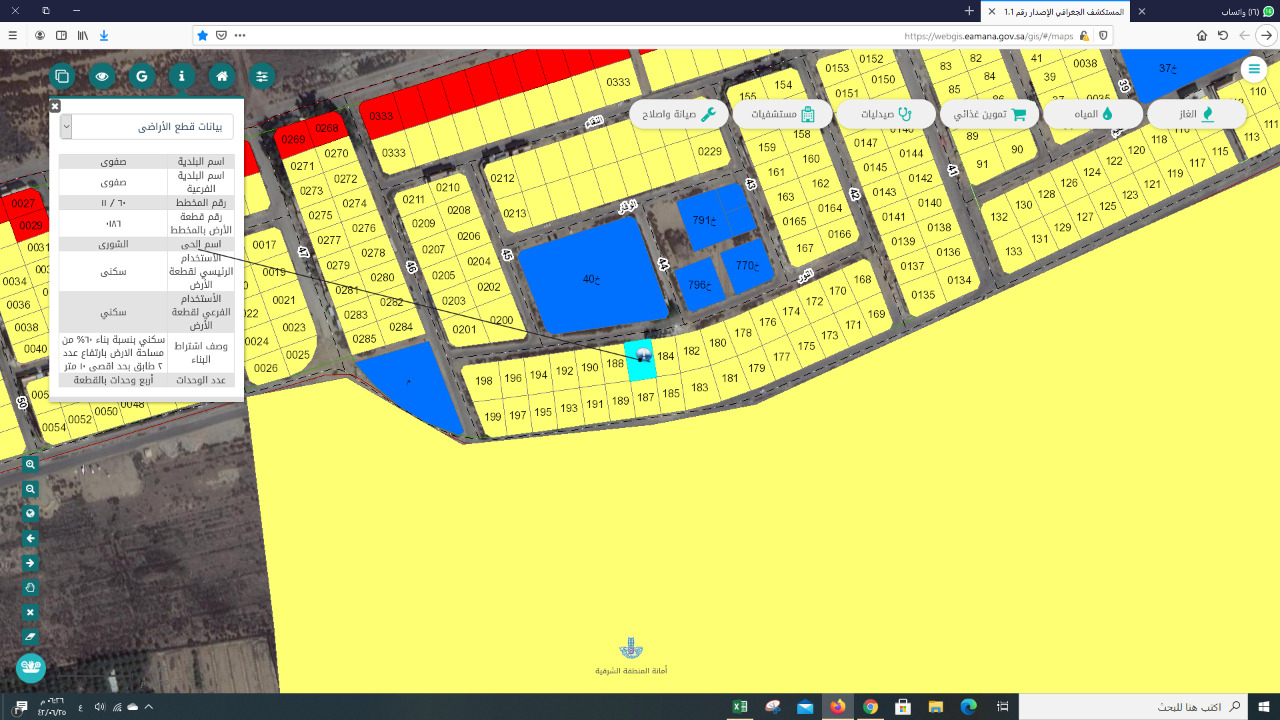Click the zoom out map tool
This screenshot has height=720, width=1280.
31,489
